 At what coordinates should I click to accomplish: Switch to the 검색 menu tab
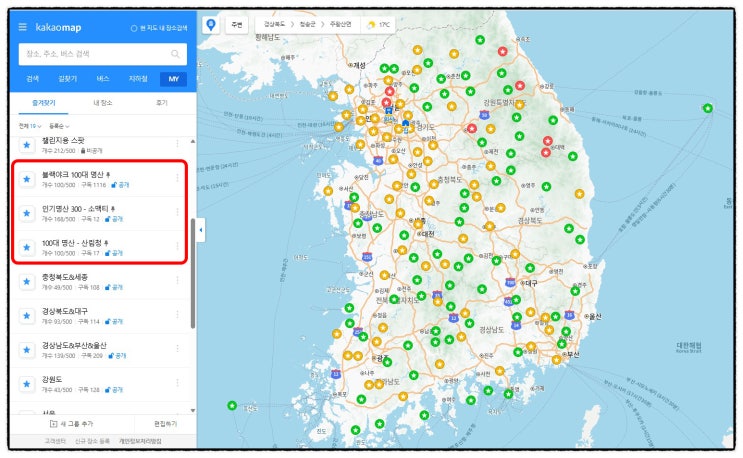point(32,79)
